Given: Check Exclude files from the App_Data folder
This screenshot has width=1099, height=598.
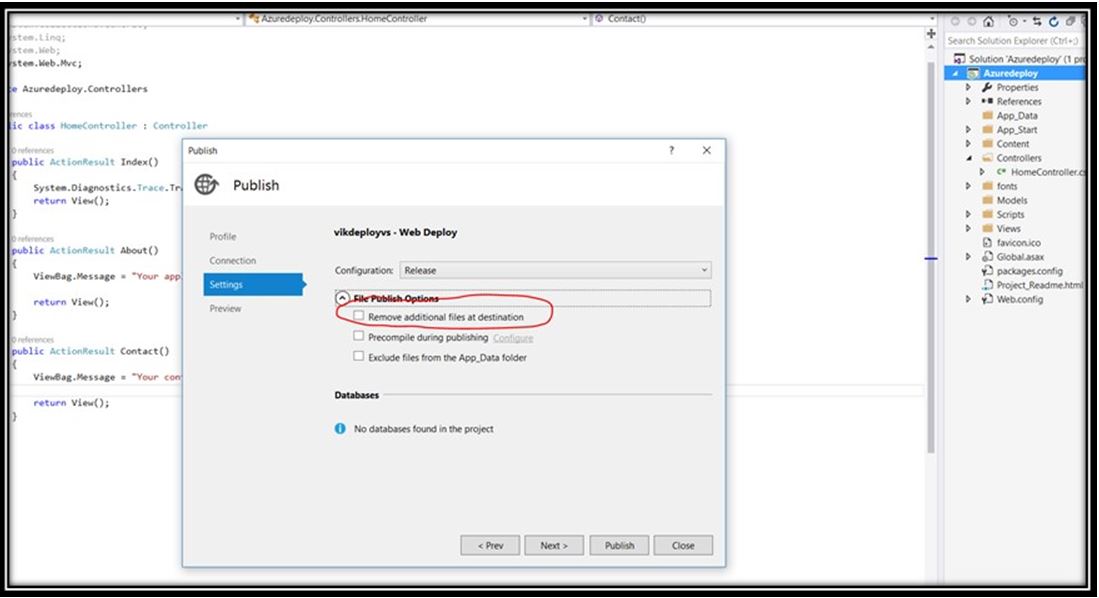Looking at the screenshot, I should [x=359, y=356].
